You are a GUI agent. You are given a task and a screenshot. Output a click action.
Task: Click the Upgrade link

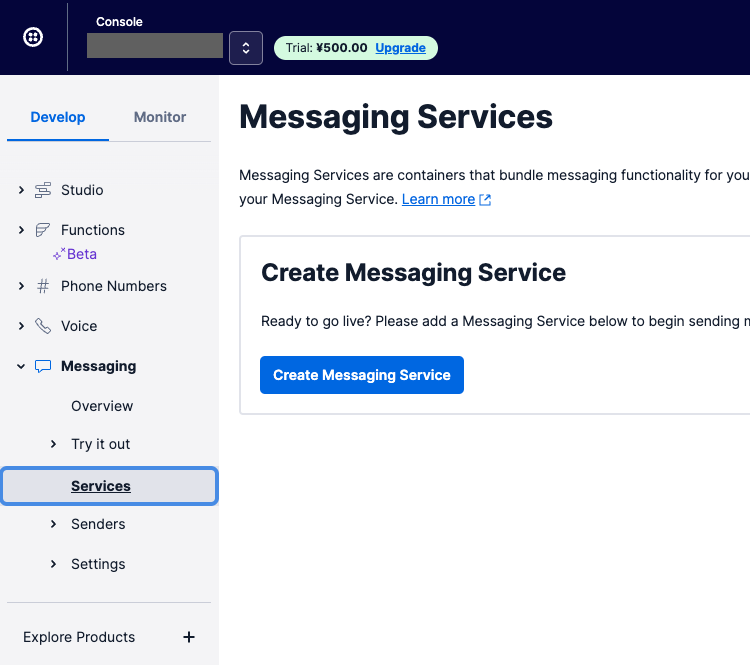(x=400, y=48)
